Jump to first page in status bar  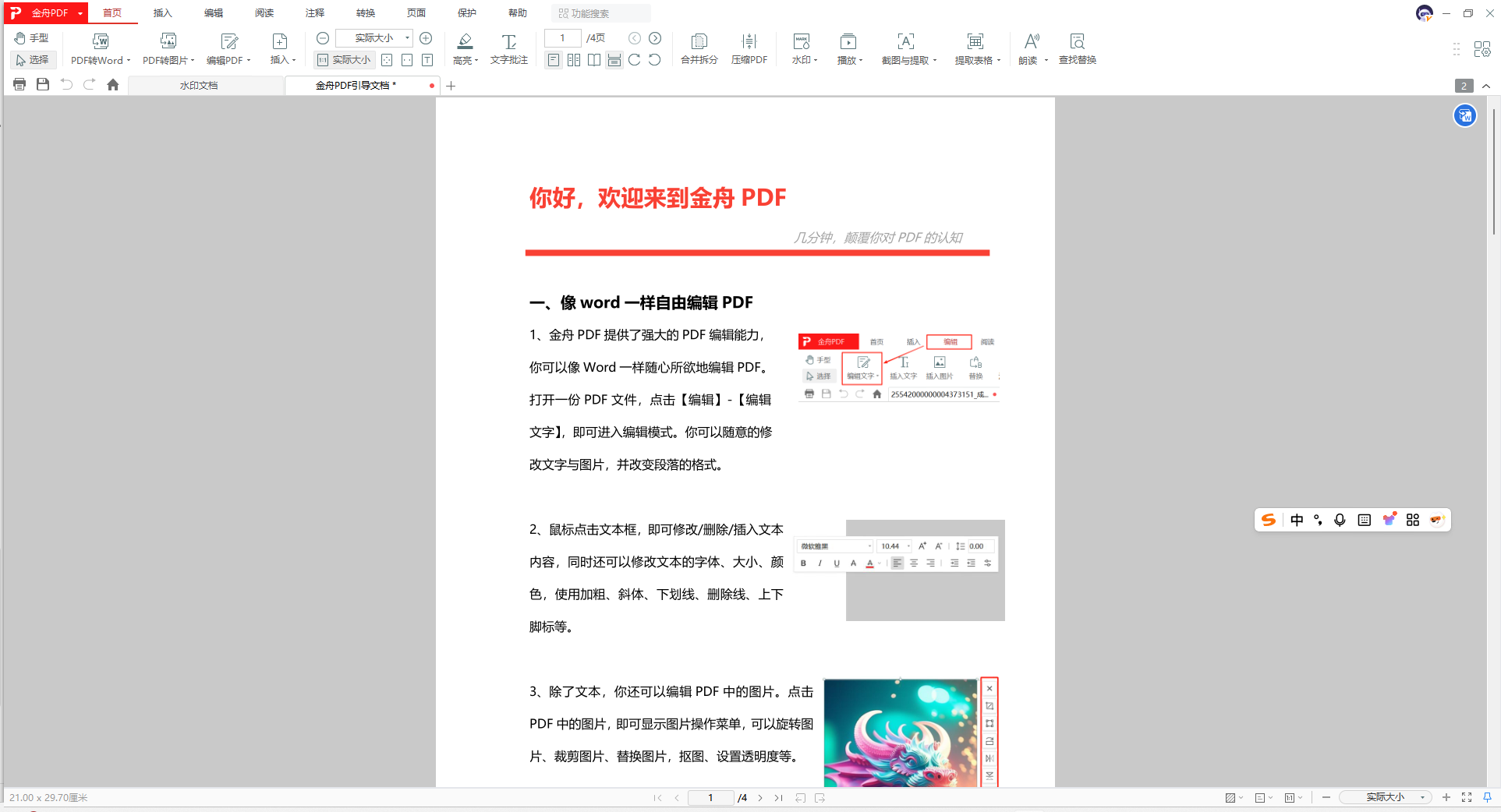(657, 798)
